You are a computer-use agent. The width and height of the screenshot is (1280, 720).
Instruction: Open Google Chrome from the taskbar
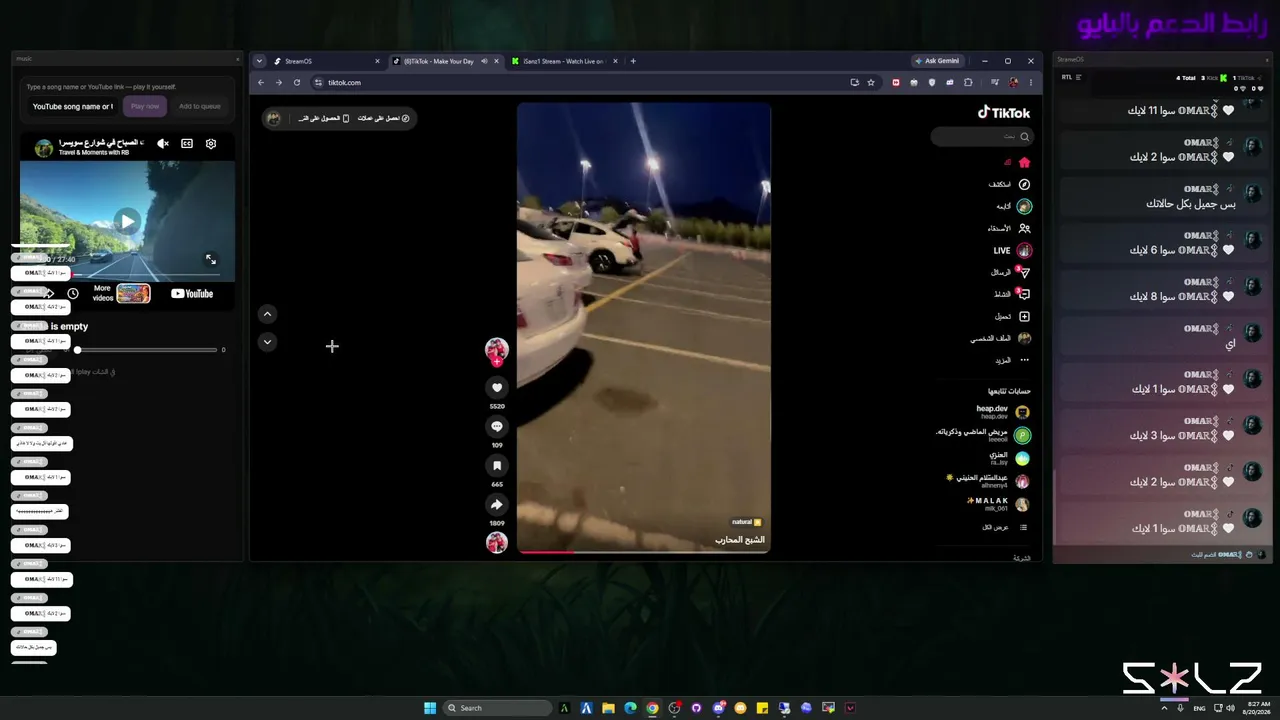pyautogui.click(x=652, y=708)
